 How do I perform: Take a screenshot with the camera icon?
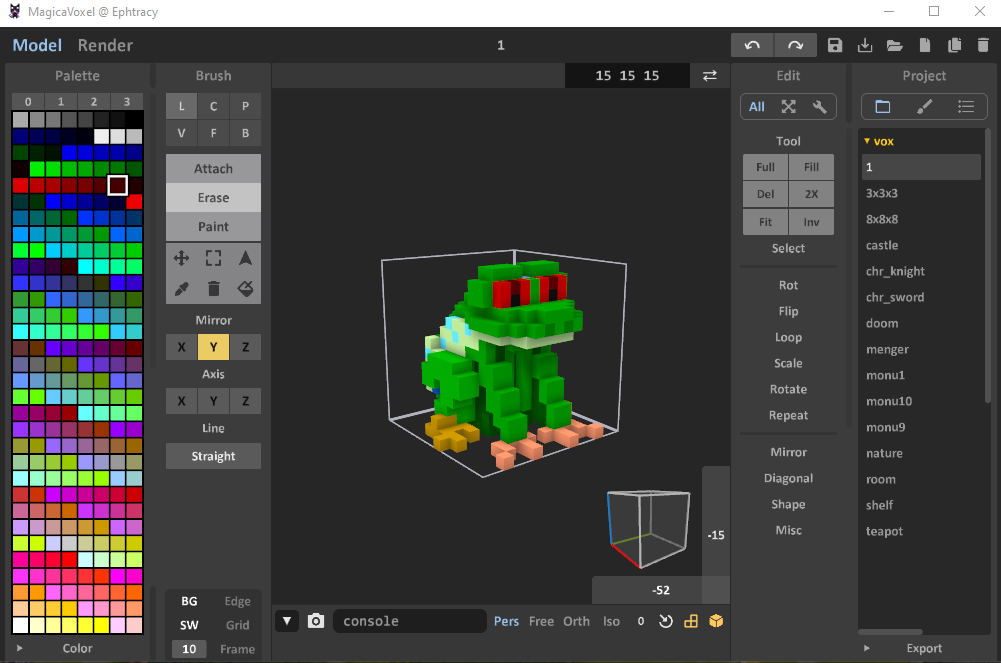tap(316, 620)
